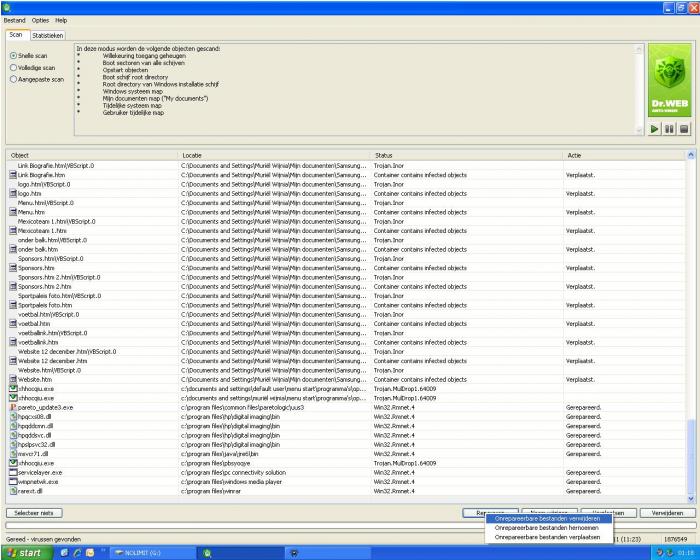The height and width of the screenshot is (560, 700).
Task: Sort by the Actie column header
Action: [625, 155]
